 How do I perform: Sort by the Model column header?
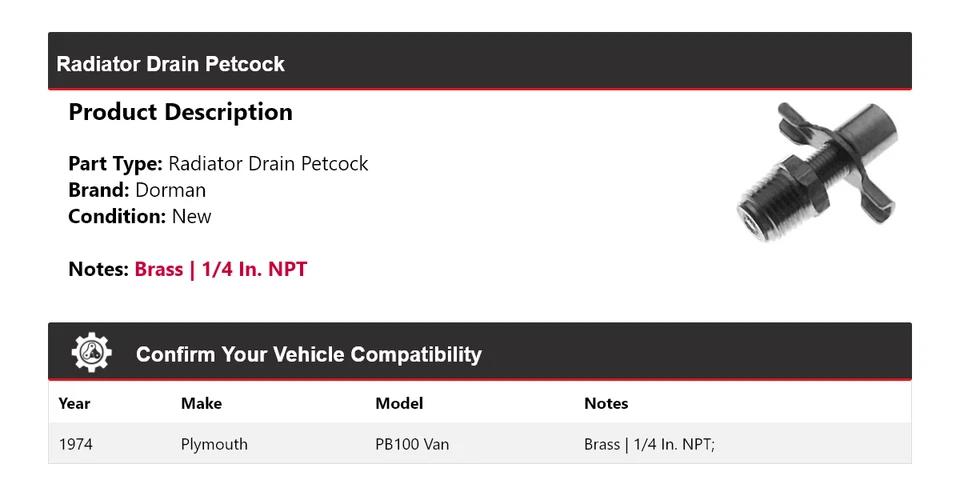coord(399,404)
